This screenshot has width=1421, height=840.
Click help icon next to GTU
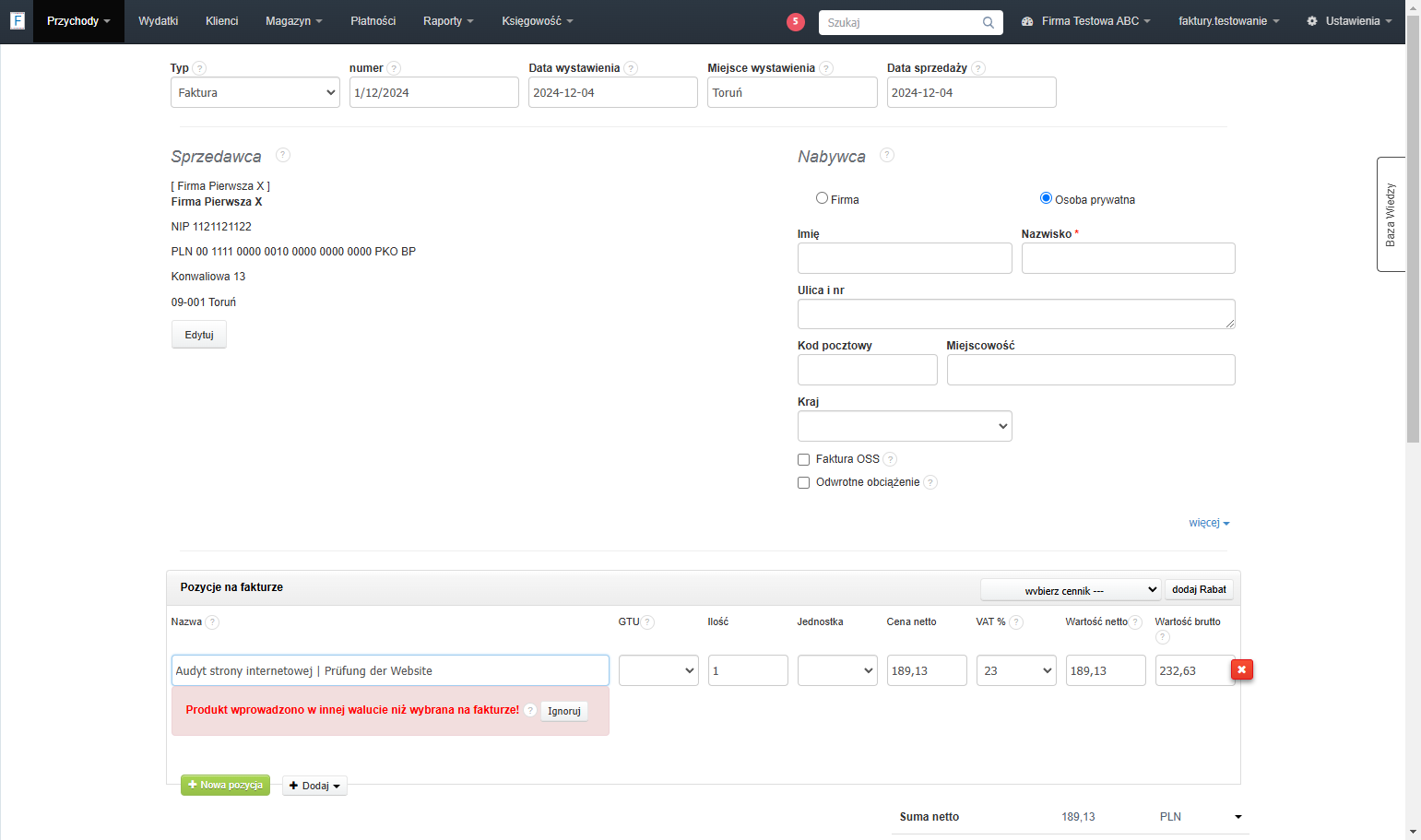point(647,622)
